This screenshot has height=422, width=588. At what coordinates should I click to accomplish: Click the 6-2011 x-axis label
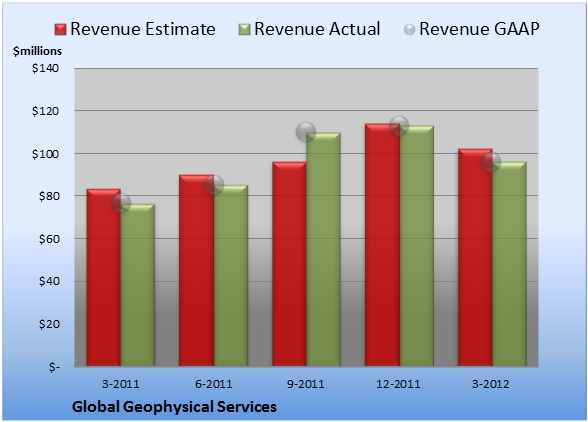coord(213,384)
